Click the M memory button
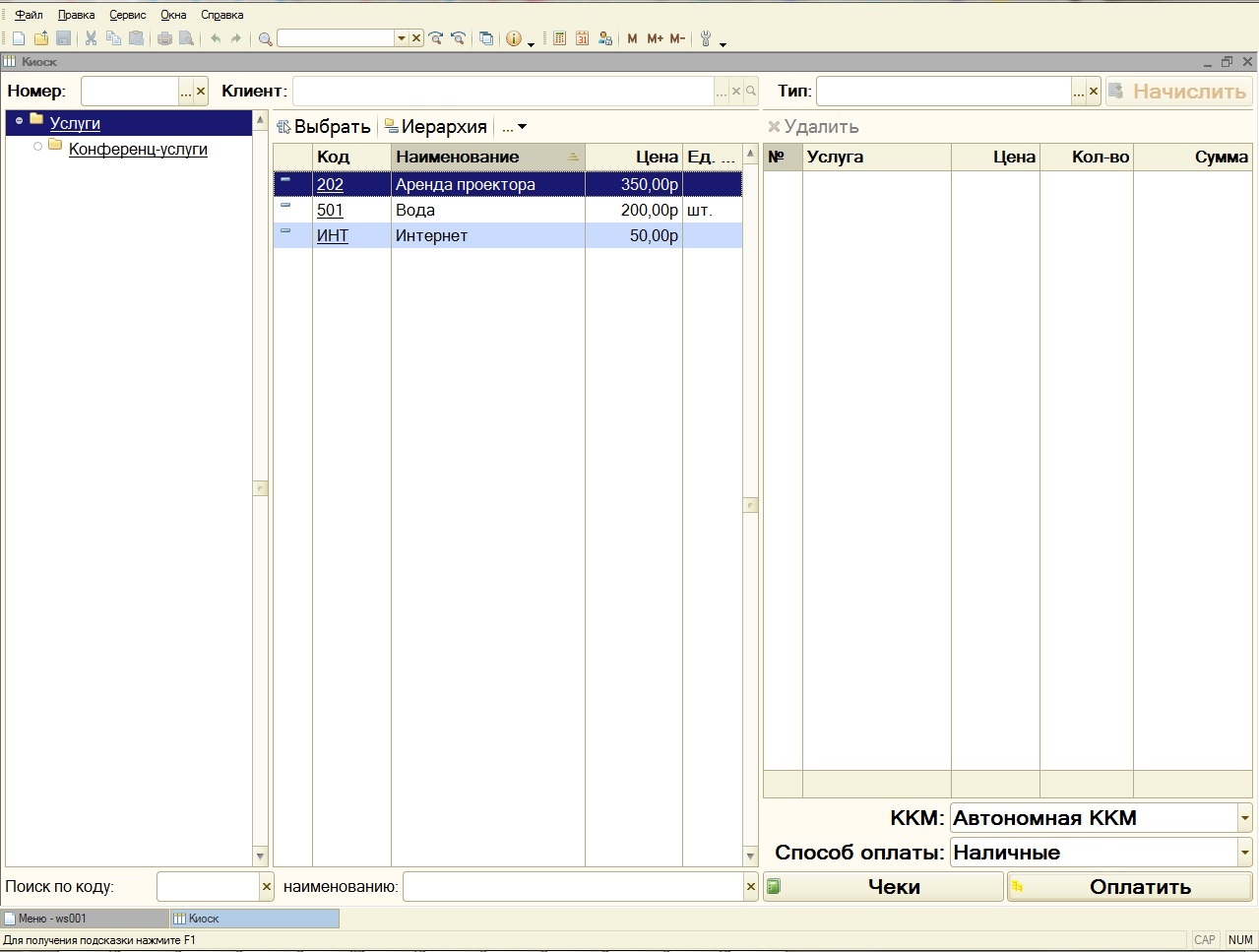The height and width of the screenshot is (952, 1259). (x=632, y=38)
